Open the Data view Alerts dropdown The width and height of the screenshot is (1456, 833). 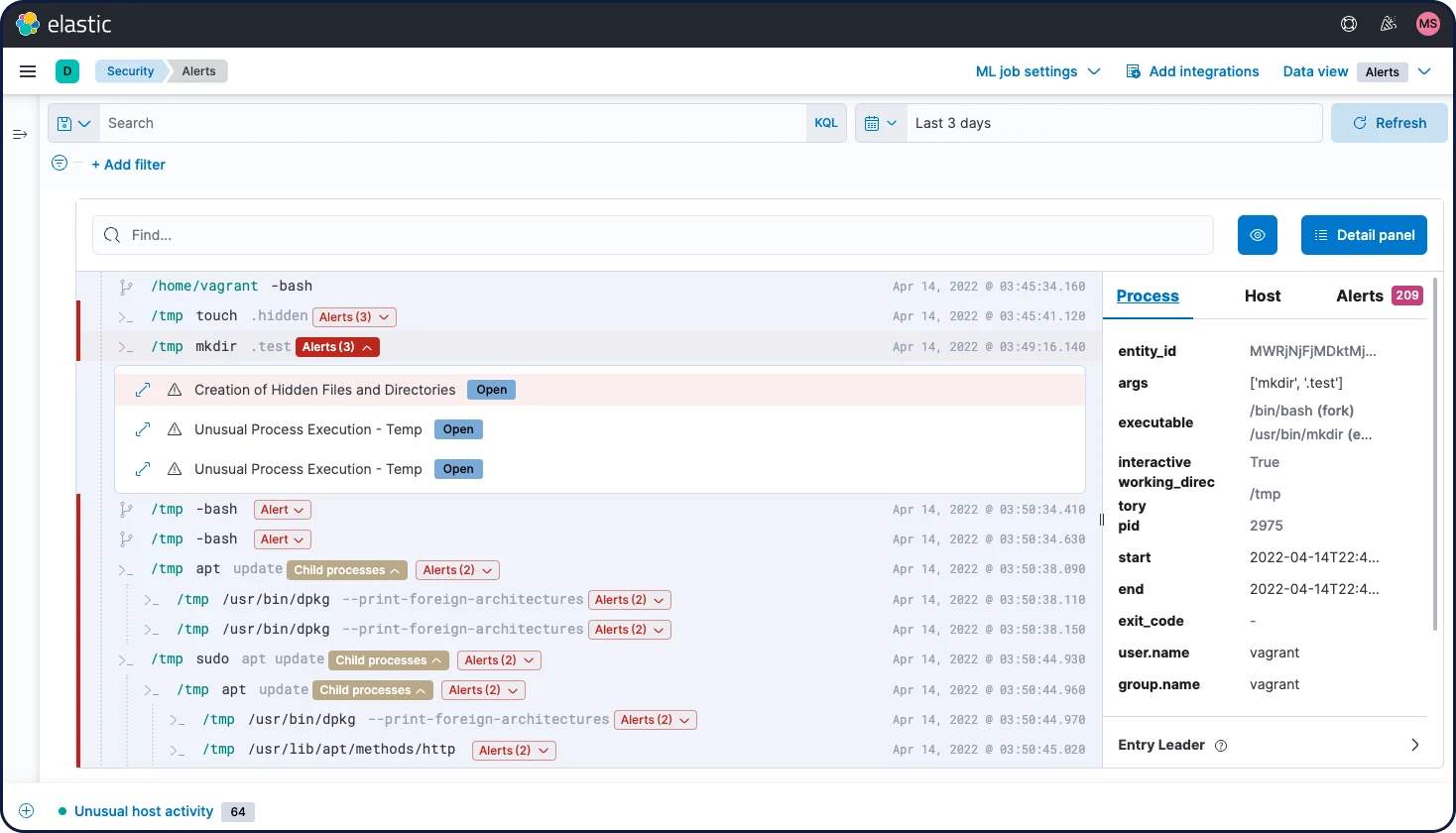1395,71
